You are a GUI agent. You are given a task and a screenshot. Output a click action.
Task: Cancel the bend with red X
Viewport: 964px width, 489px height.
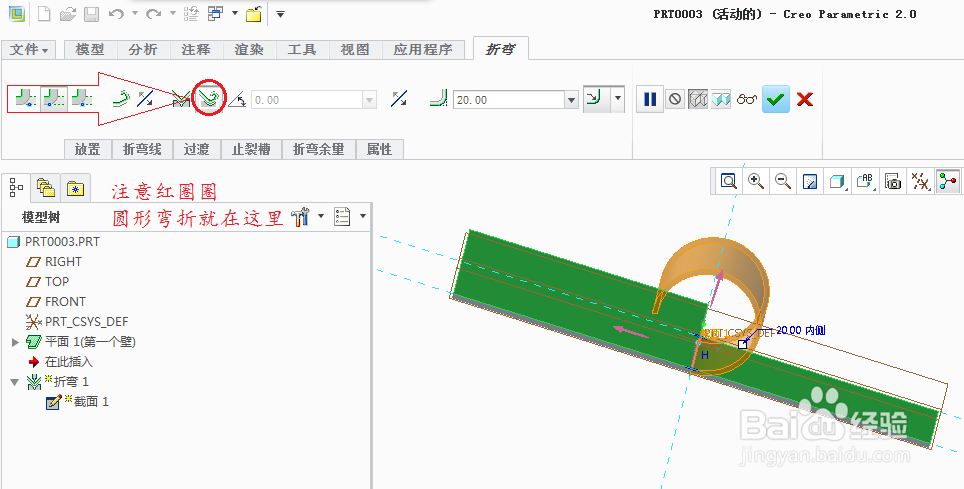click(805, 99)
